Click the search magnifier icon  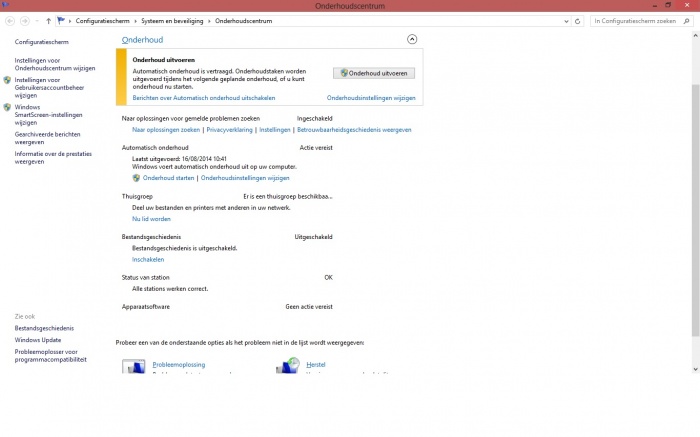point(687,21)
